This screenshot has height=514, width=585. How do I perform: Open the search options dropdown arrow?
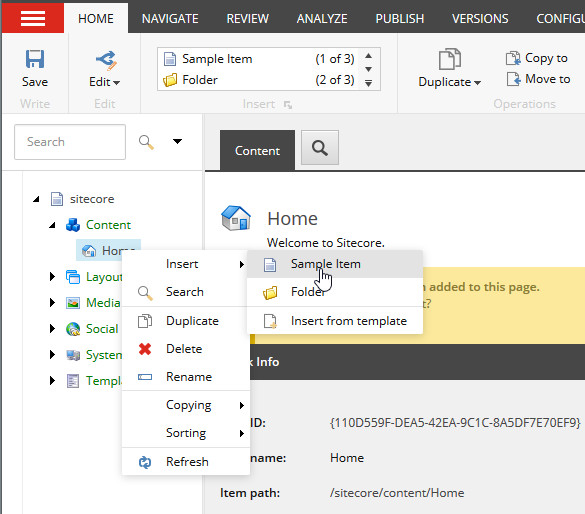pyautogui.click(x=178, y=141)
